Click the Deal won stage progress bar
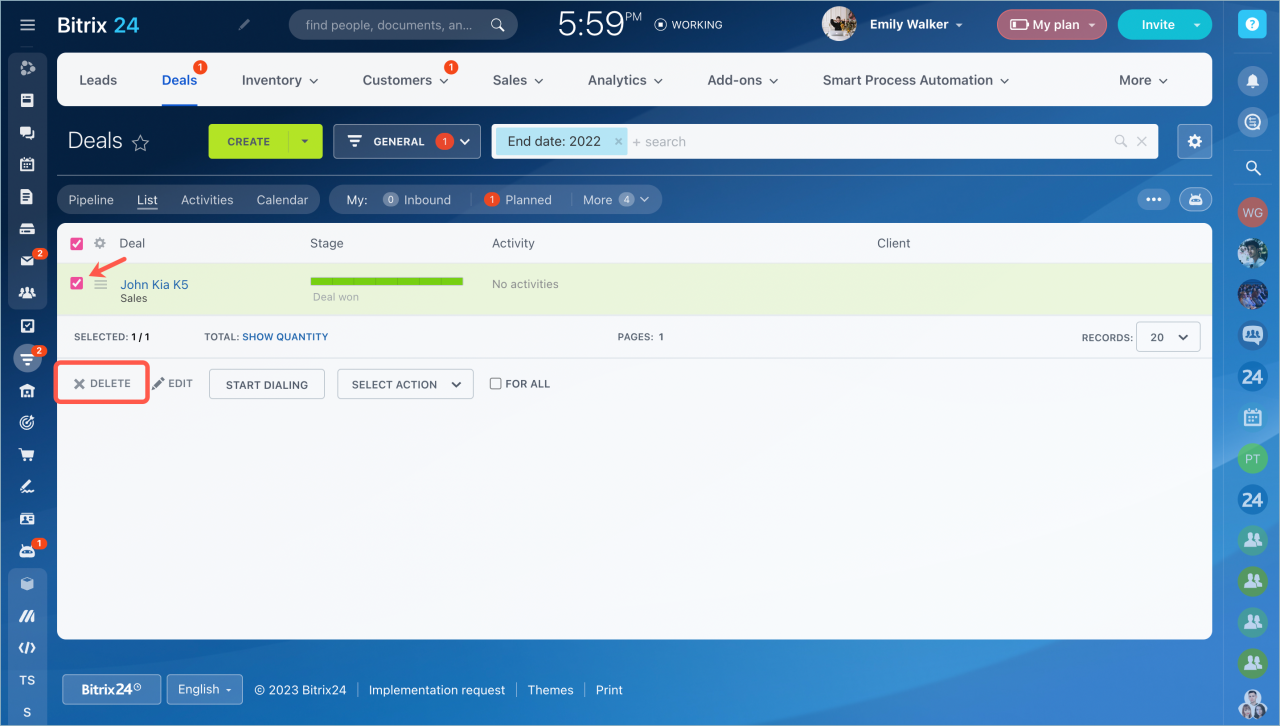Image resolution: width=1280 pixels, height=726 pixels. tap(387, 281)
